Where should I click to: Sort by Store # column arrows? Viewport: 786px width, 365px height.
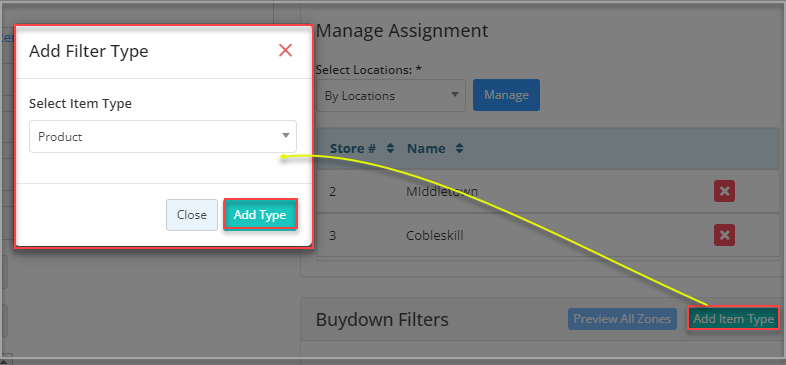coord(390,148)
